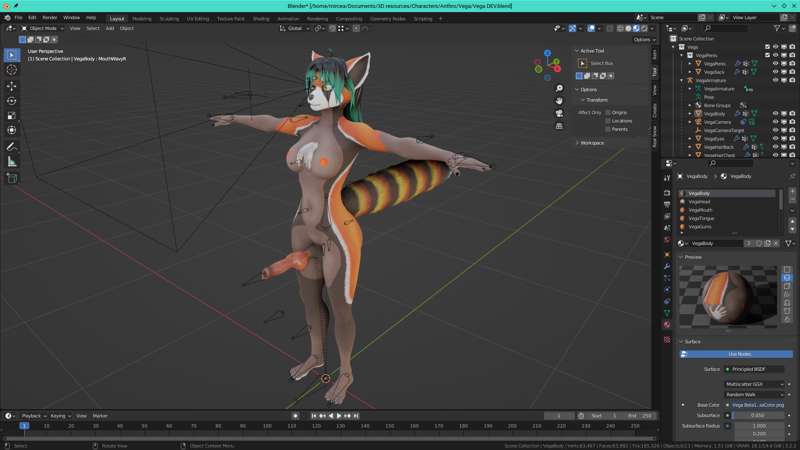This screenshot has height=450, width=800.
Task: Click the viewport zoom magnifier icon
Action: pos(559,88)
